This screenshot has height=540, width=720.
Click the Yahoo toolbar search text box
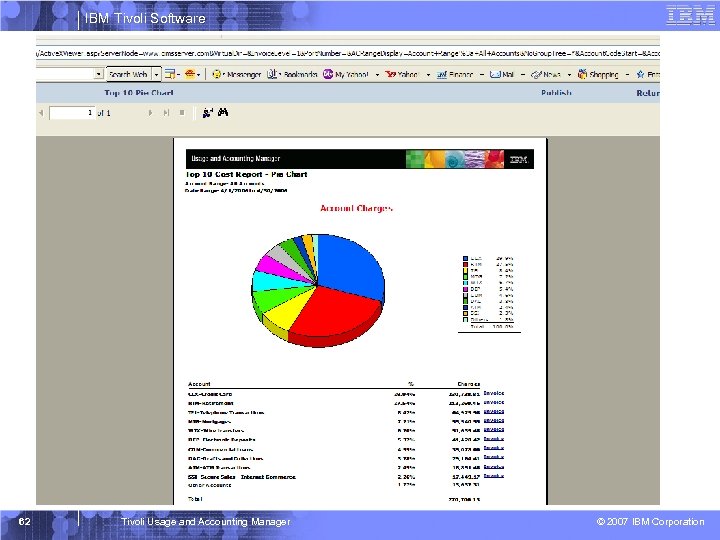(65, 74)
